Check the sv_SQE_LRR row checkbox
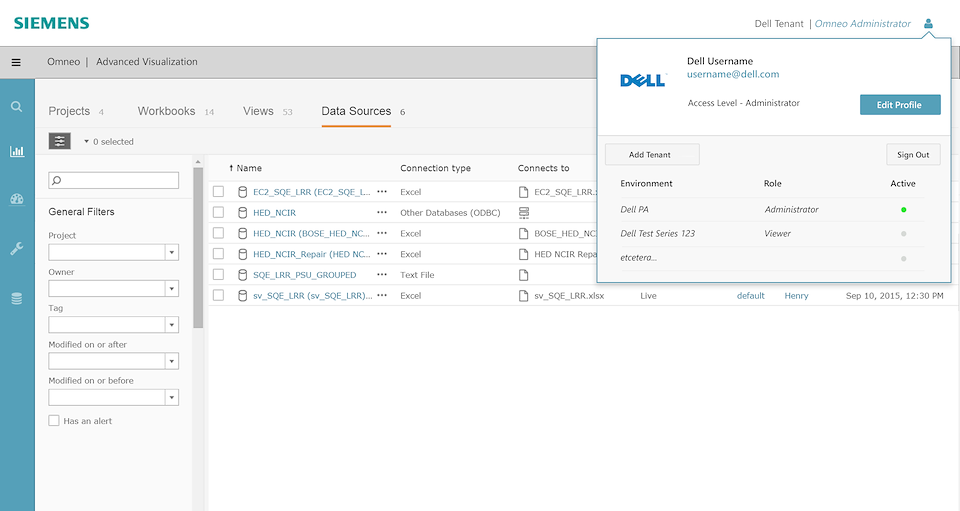This screenshot has width=960, height=511. (x=219, y=296)
